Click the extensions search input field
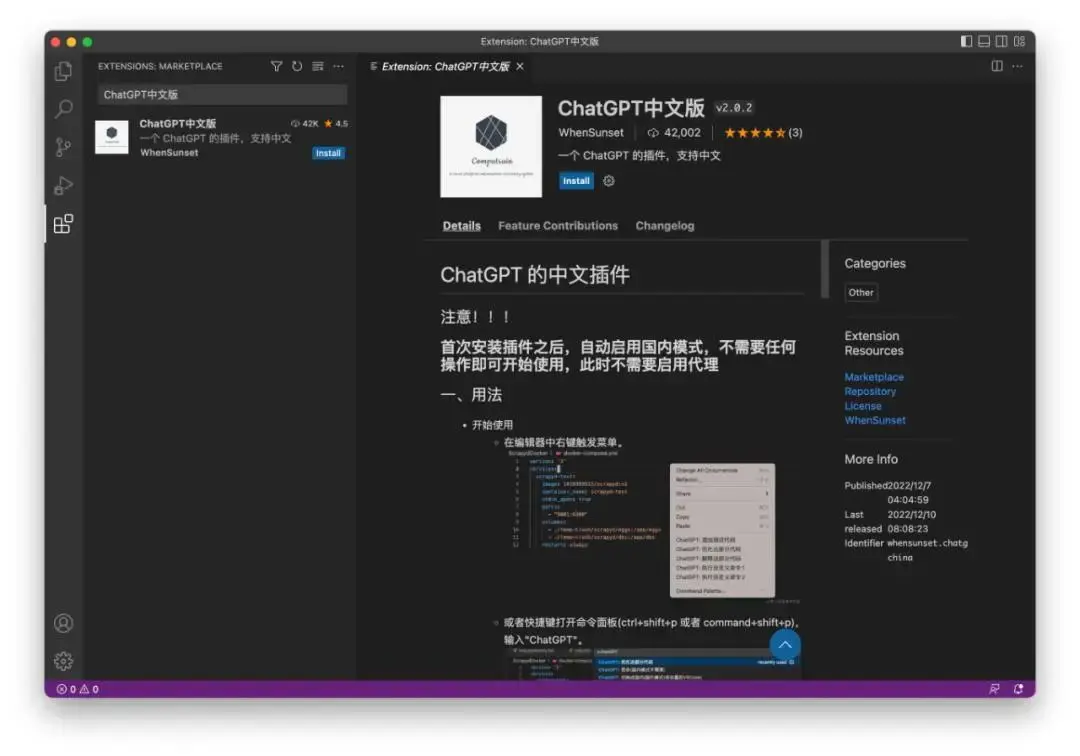1080x756 pixels. 222,94
